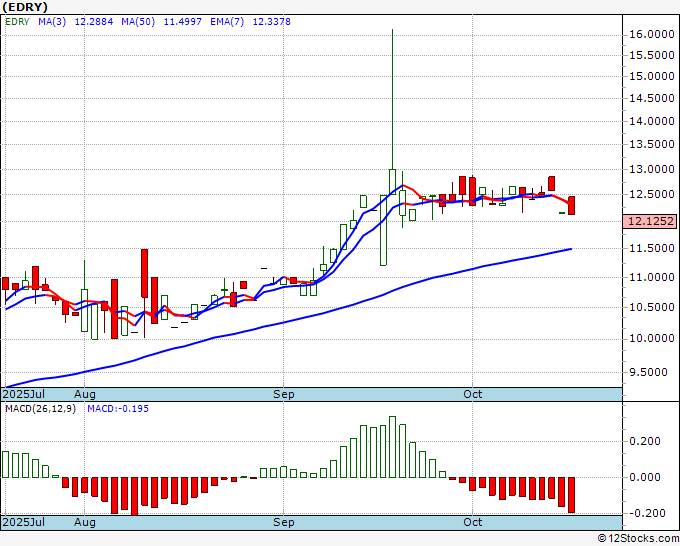Click the 14.5000 price axis label
Image resolution: width=680 pixels, height=546 pixels.
click(651, 98)
